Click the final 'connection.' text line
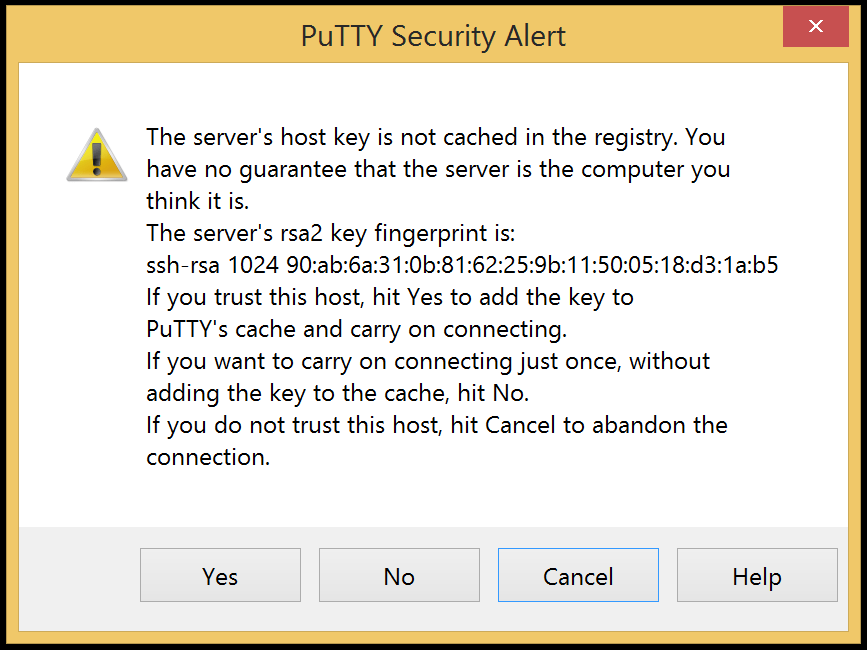Screen dimensions: 867x650 coord(208,458)
